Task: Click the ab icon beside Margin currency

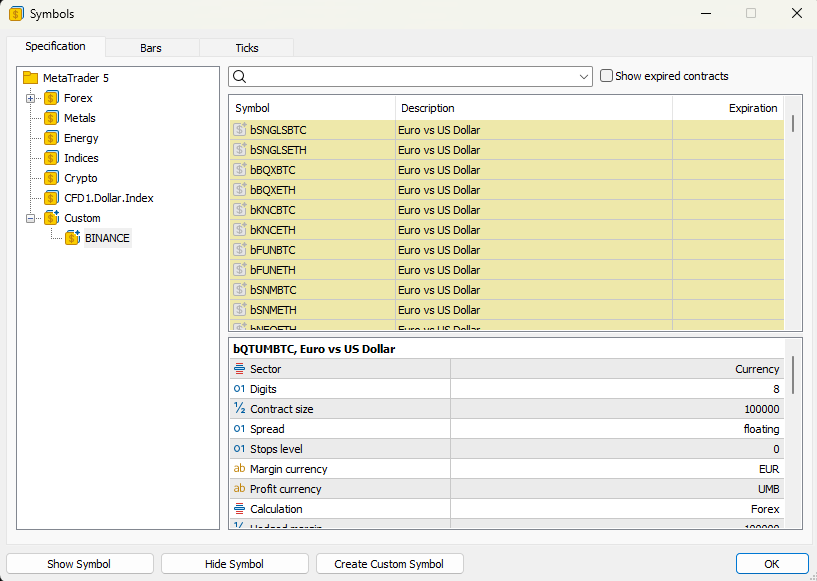Action: 240,469
